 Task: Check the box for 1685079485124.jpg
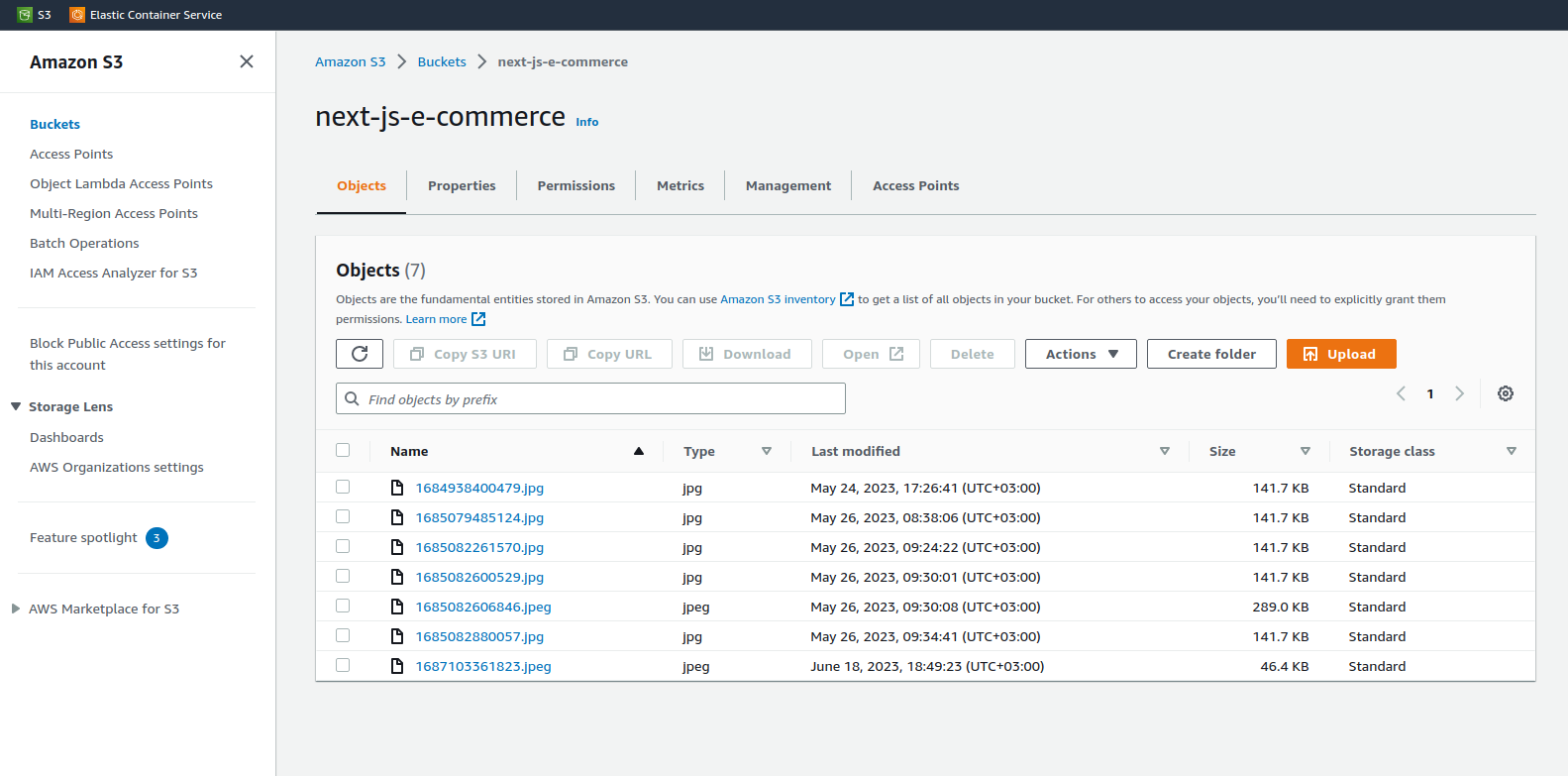pyautogui.click(x=343, y=516)
